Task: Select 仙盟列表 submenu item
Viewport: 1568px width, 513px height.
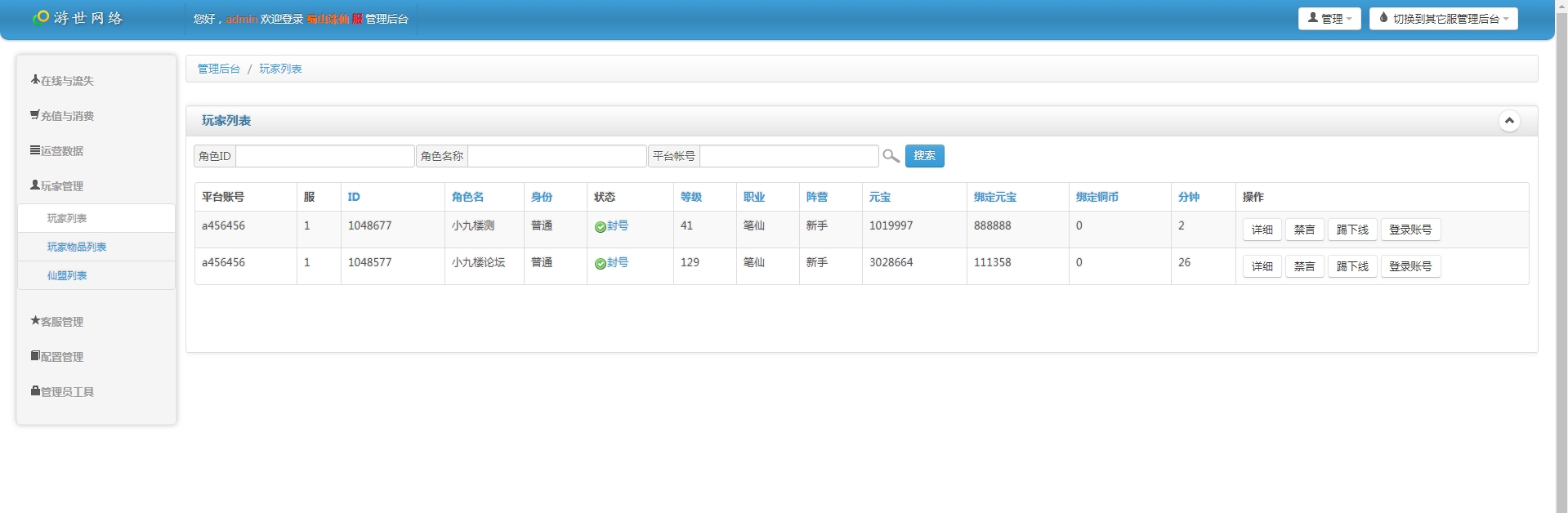Action: pos(67,276)
